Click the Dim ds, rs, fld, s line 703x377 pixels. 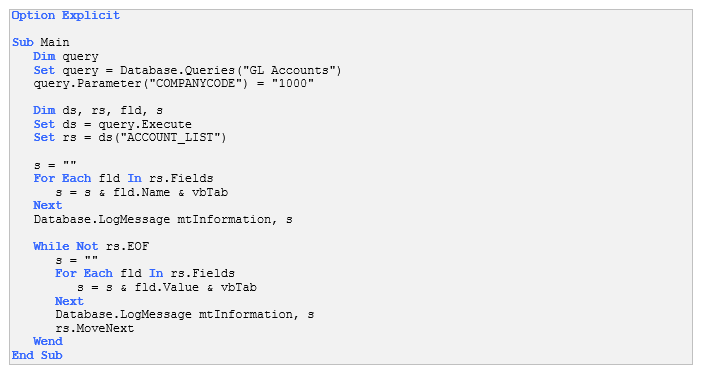tap(98, 110)
